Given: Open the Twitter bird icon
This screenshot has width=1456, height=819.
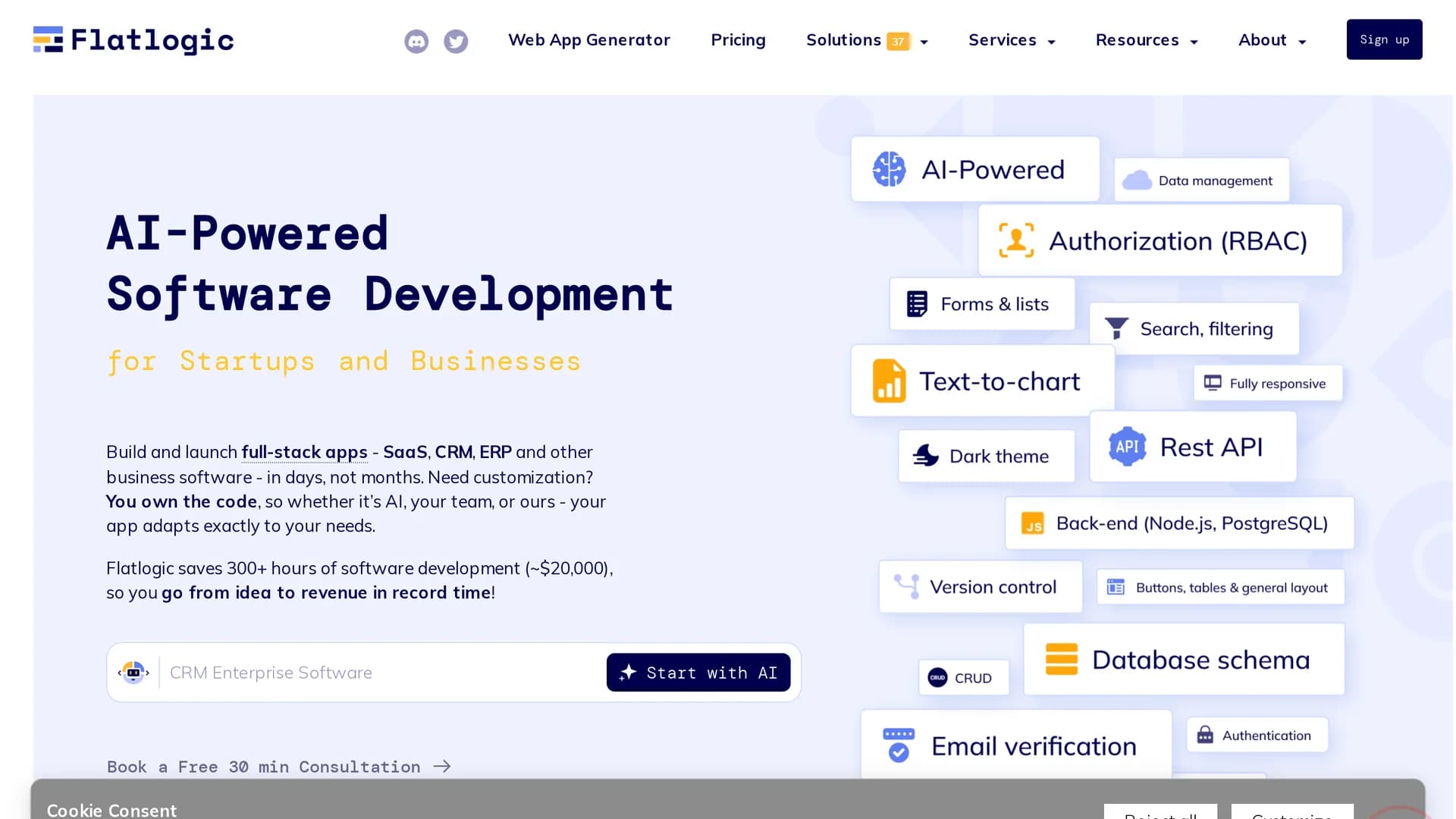Looking at the screenshot, I should coord(456,41).
